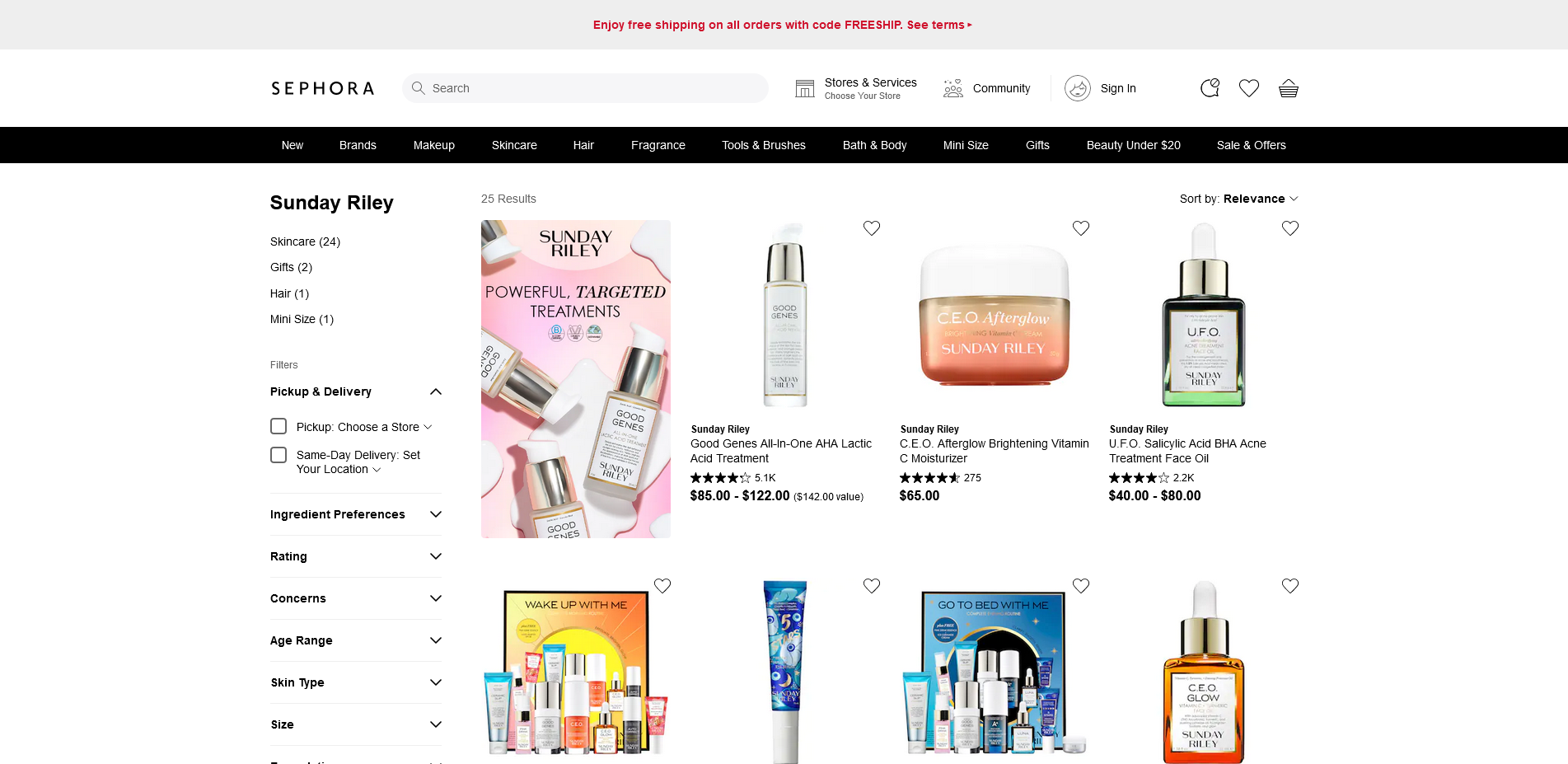
Task: Click the Skincare (24) category link
Action: click(305, 241)
